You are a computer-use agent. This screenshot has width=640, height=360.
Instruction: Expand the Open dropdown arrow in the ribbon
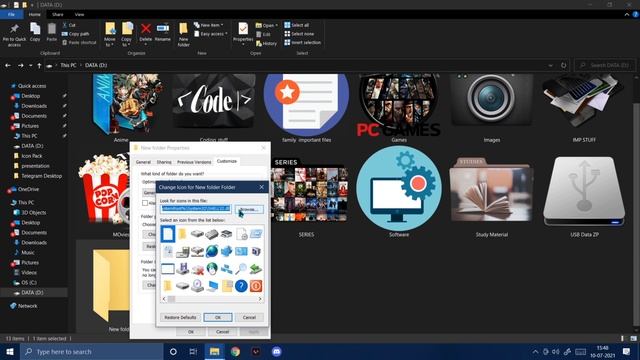[276, 25]
